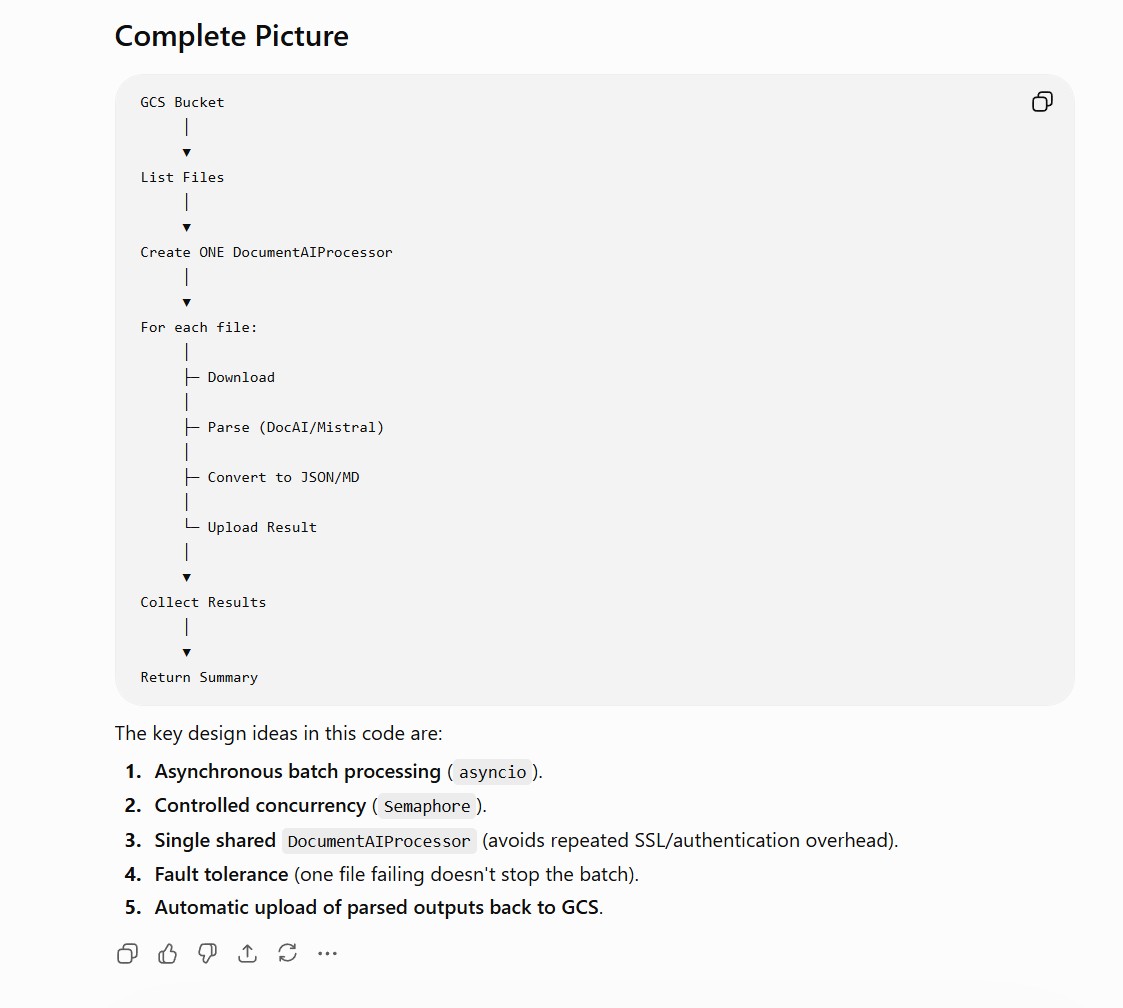1123x1008 pixels.
Task: Click the Parse (DocAI/Mistral) step
Action: (x=296, y=428)
